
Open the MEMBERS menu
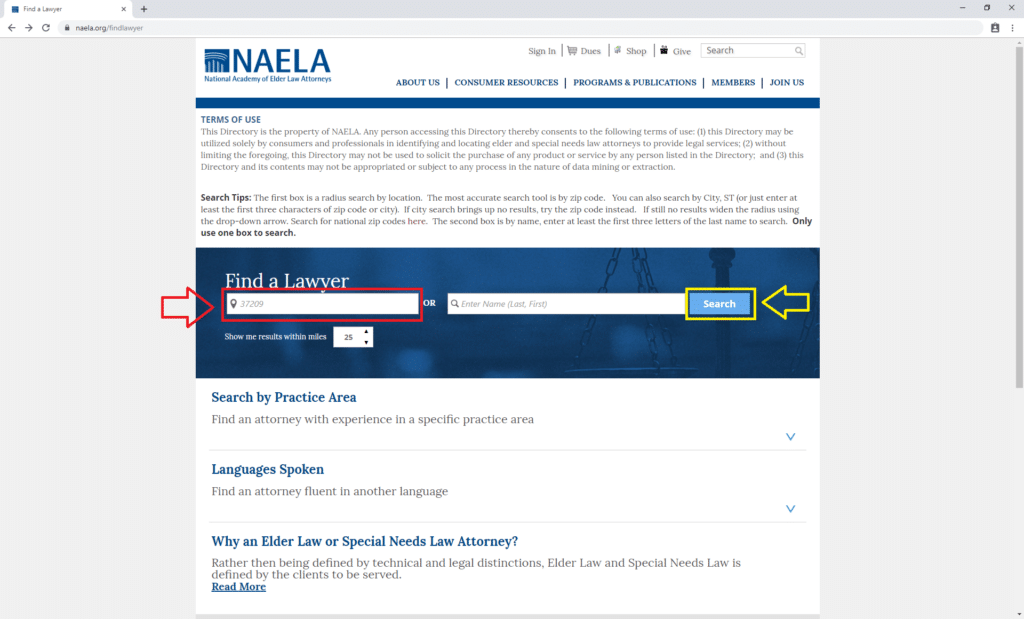[x=733, y=82]
